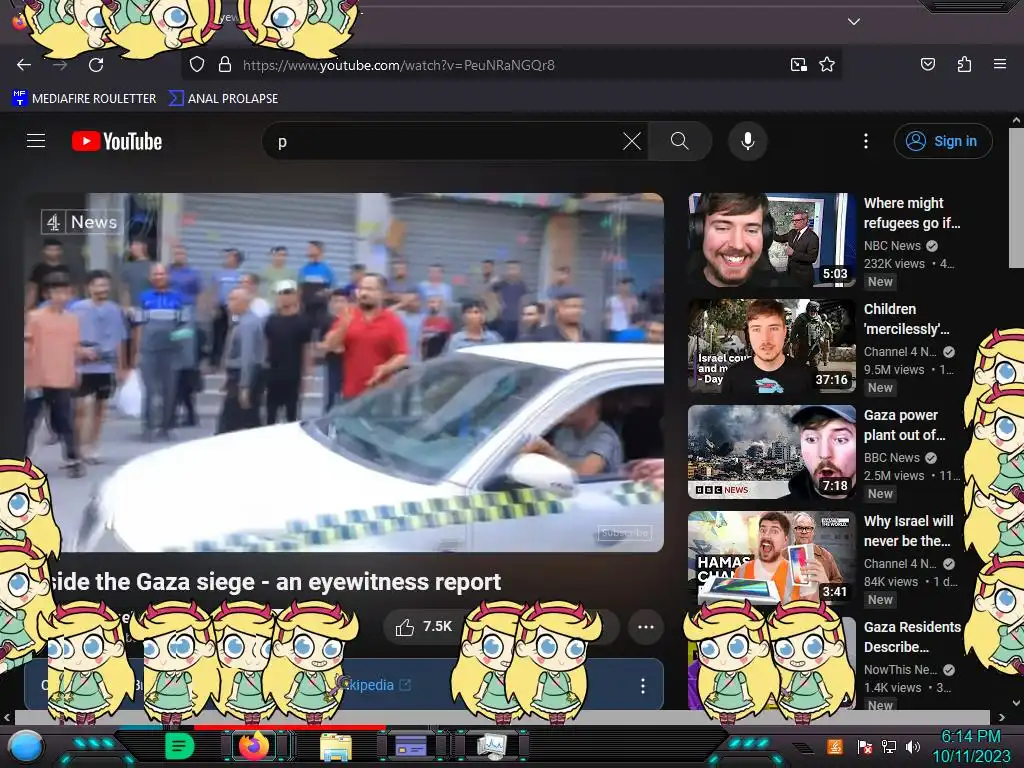Click the Subscribe watermark in the video
The height and width of the screenshot is (768, 1024).
click(625, 533)
